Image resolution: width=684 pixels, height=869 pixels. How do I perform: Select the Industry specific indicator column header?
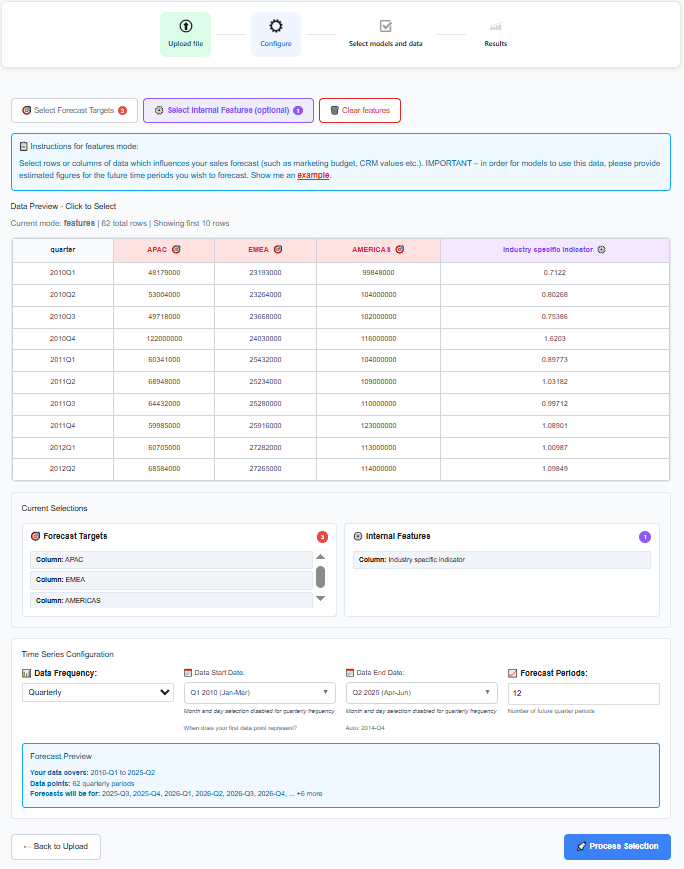[x=555, y=250]
